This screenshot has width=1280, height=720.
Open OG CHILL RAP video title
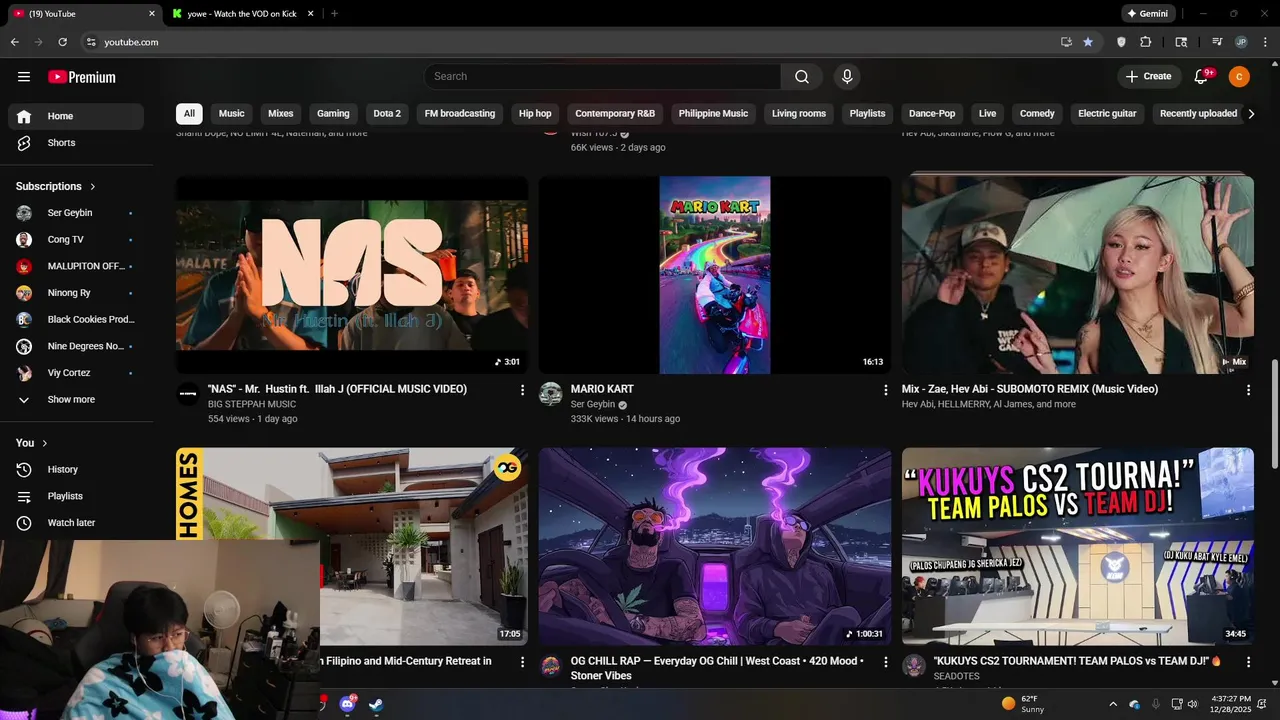point(716,668)
